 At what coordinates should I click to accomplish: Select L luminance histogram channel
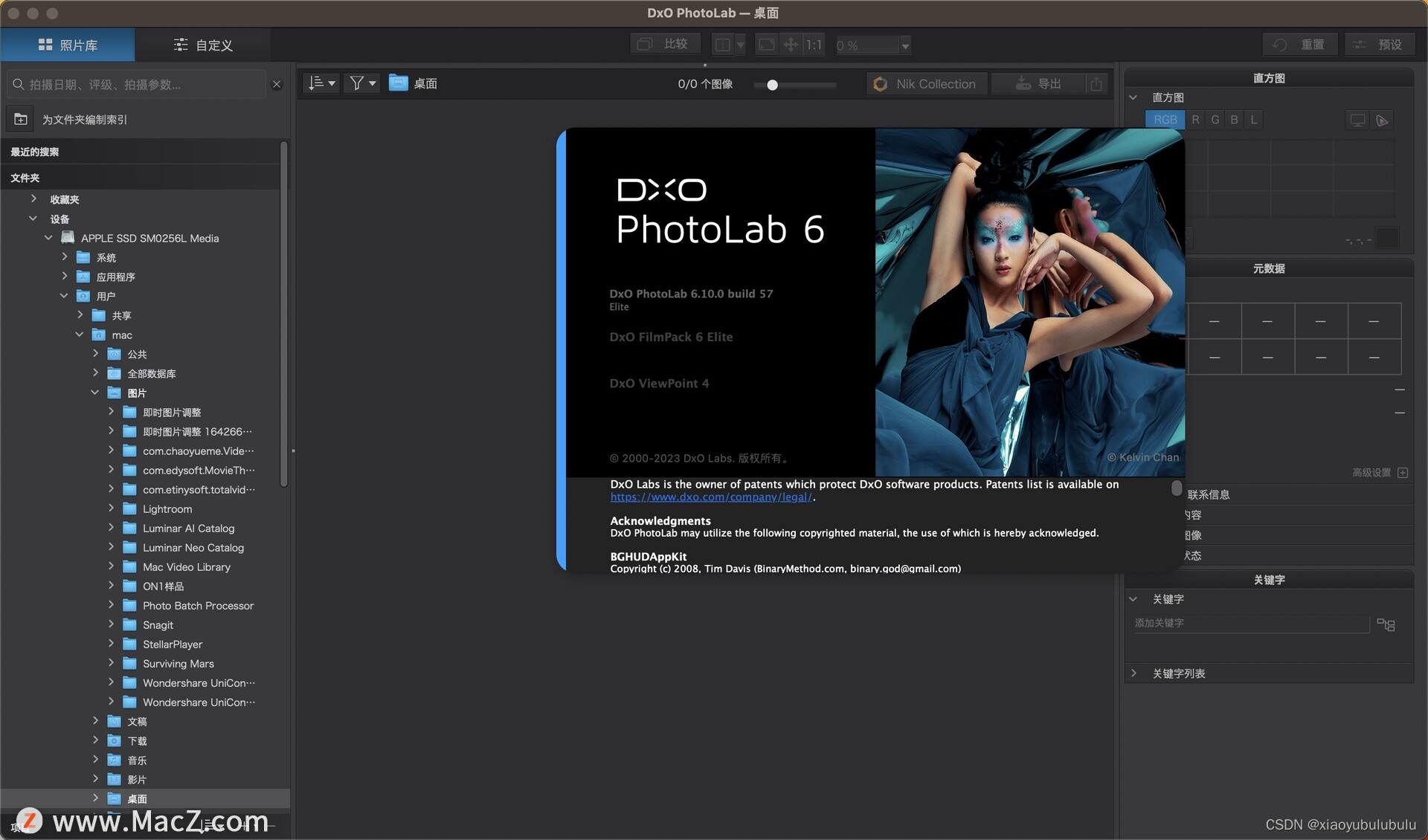pyautogui.click(x=1254, y=120)
